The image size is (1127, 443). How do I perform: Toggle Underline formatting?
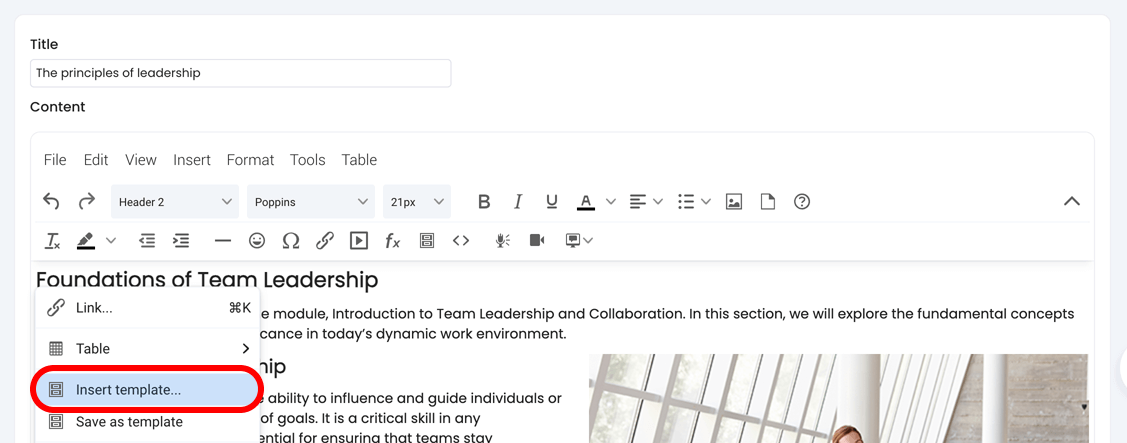(552, 202)
